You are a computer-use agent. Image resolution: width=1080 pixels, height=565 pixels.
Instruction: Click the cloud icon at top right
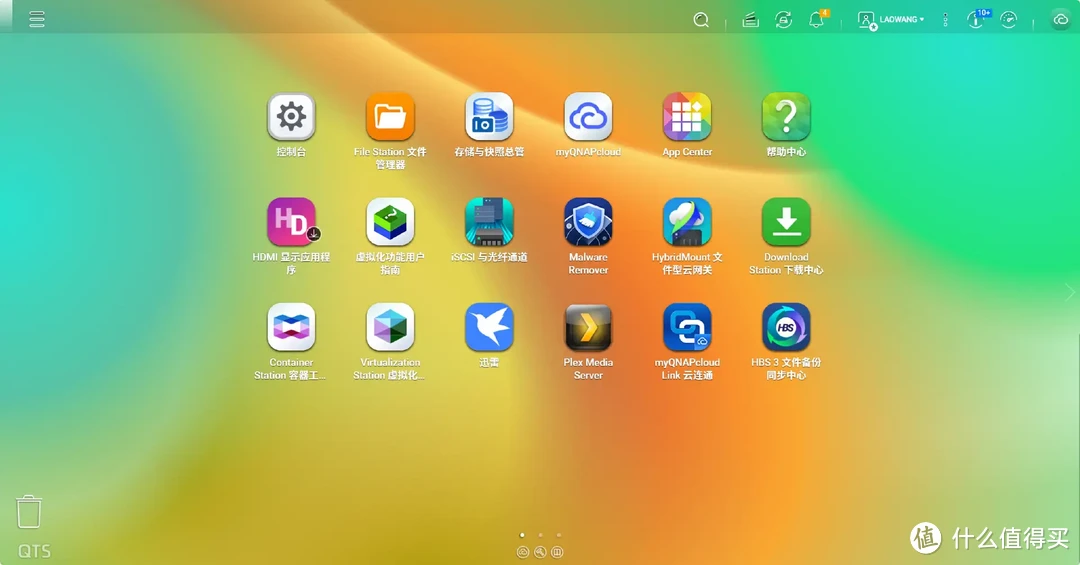click(1061, 20)
